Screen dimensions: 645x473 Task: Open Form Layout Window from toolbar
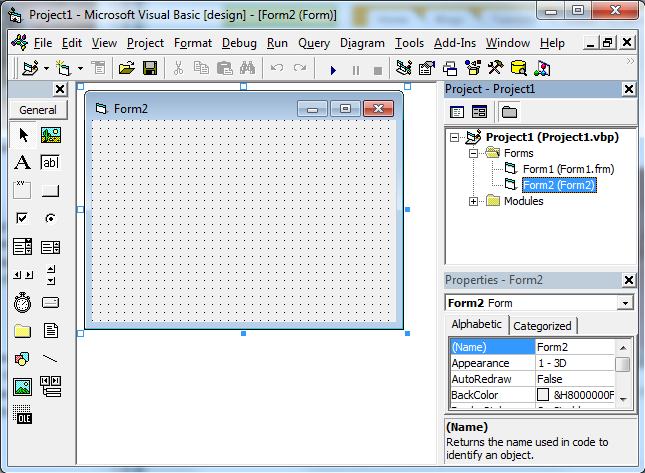pos(450,68)
